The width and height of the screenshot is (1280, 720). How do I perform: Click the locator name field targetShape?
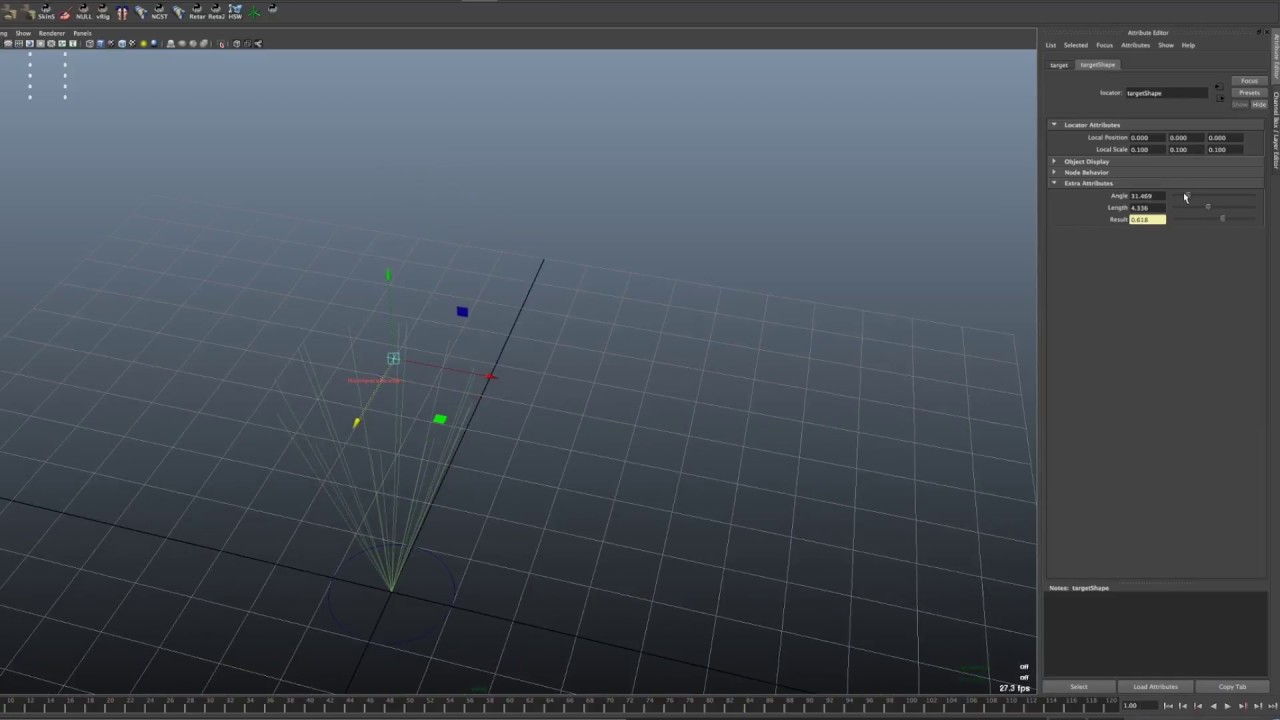pos(1166,93)
